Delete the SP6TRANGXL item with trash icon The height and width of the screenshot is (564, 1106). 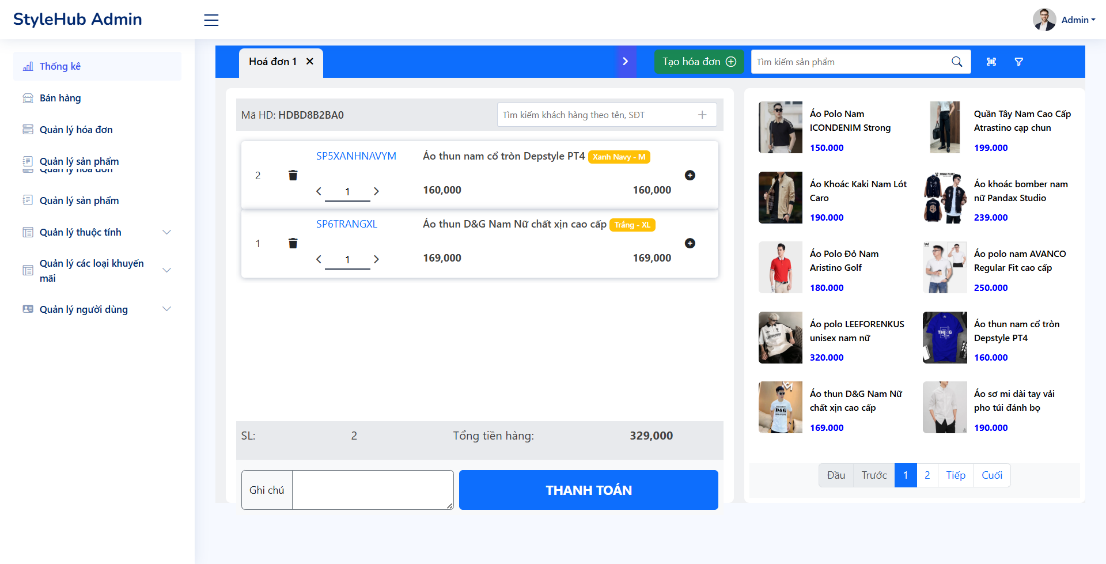[293, 243]
